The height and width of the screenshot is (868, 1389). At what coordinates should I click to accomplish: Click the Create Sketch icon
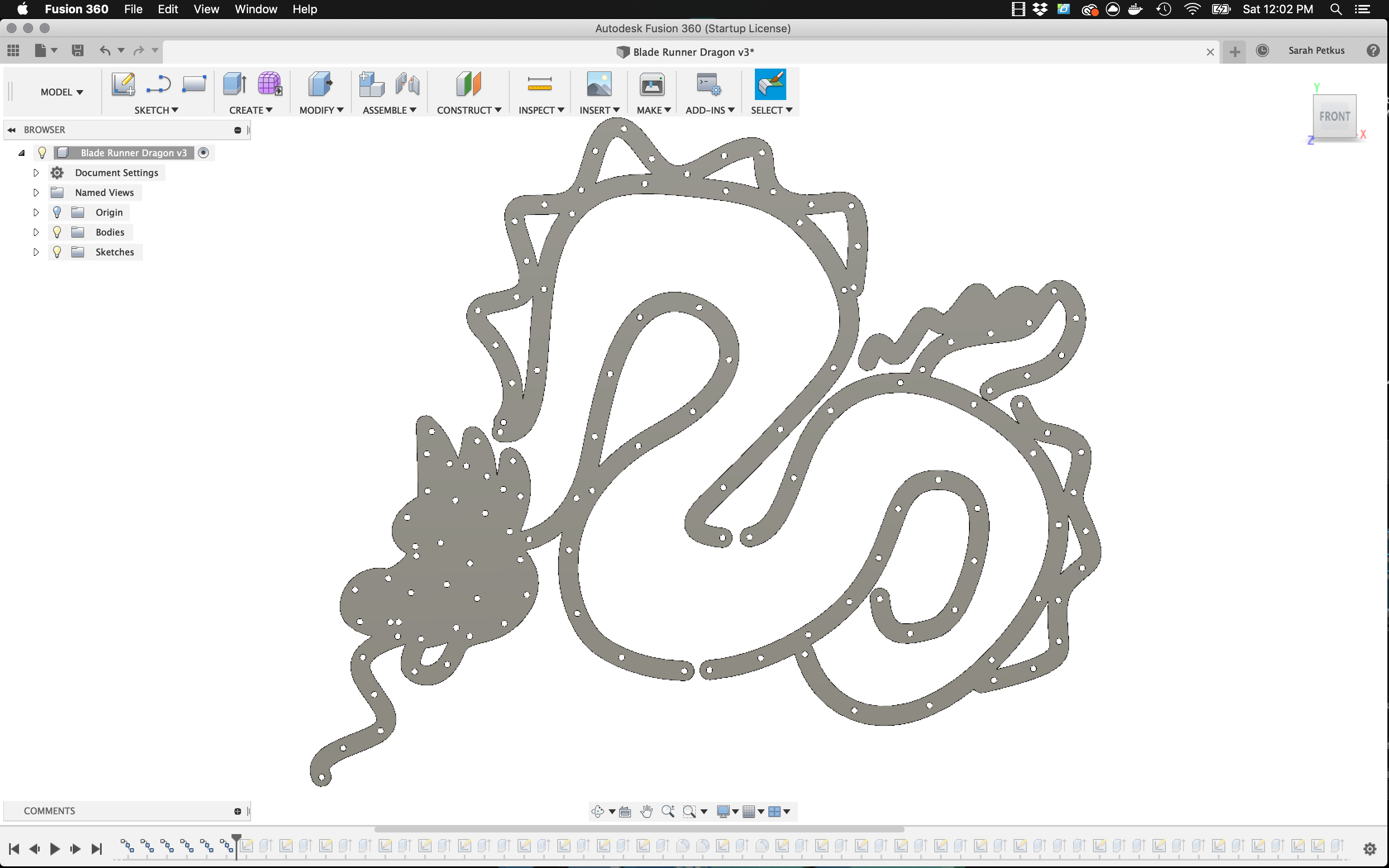(124, 84)
